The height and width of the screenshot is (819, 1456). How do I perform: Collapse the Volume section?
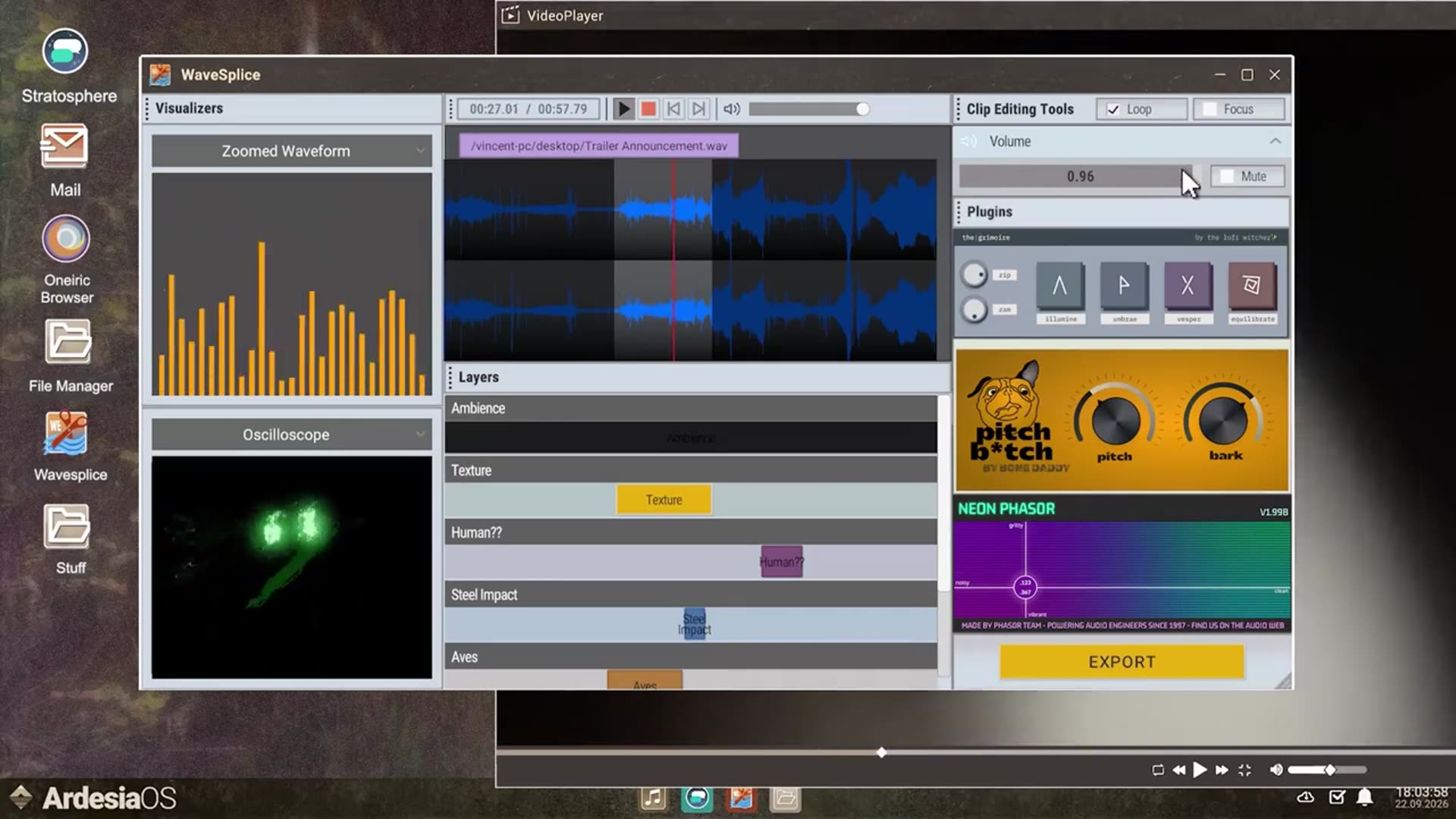[x=1275, y=142]
